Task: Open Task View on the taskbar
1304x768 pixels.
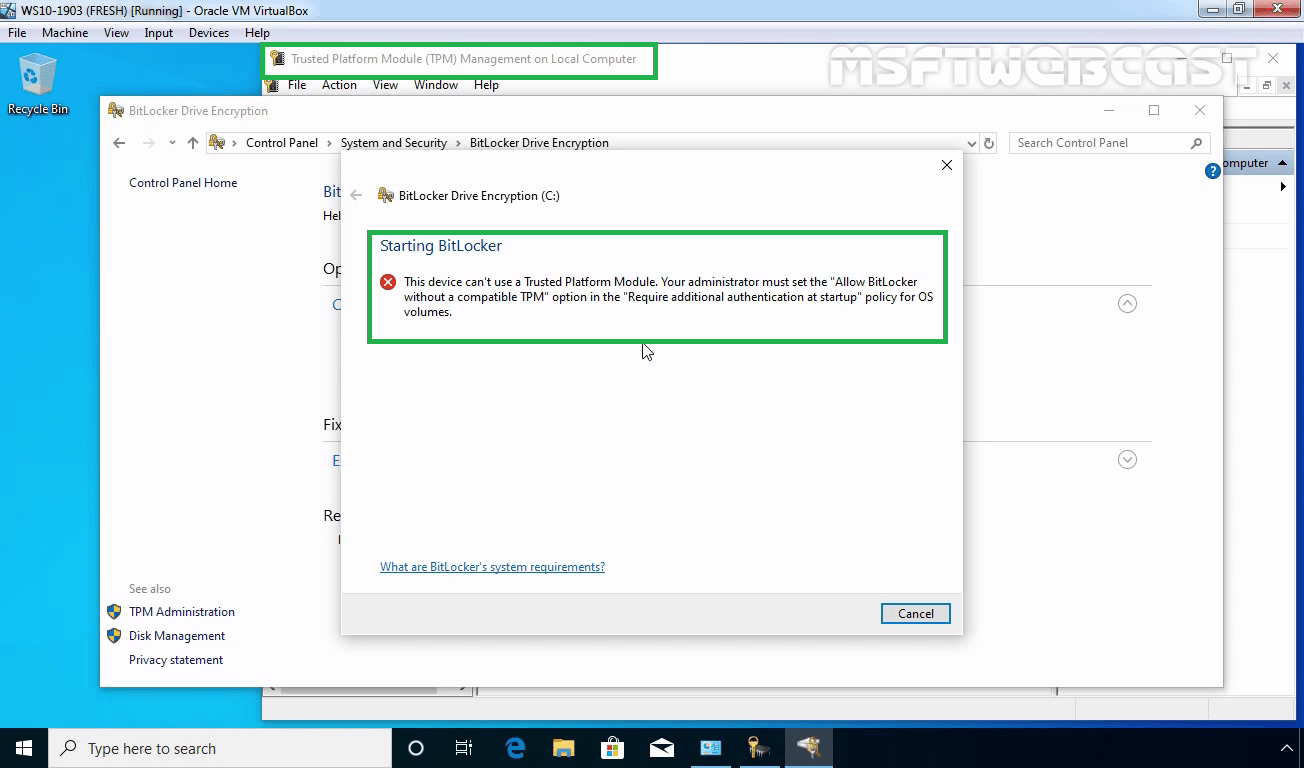Action: pos(464,748)
